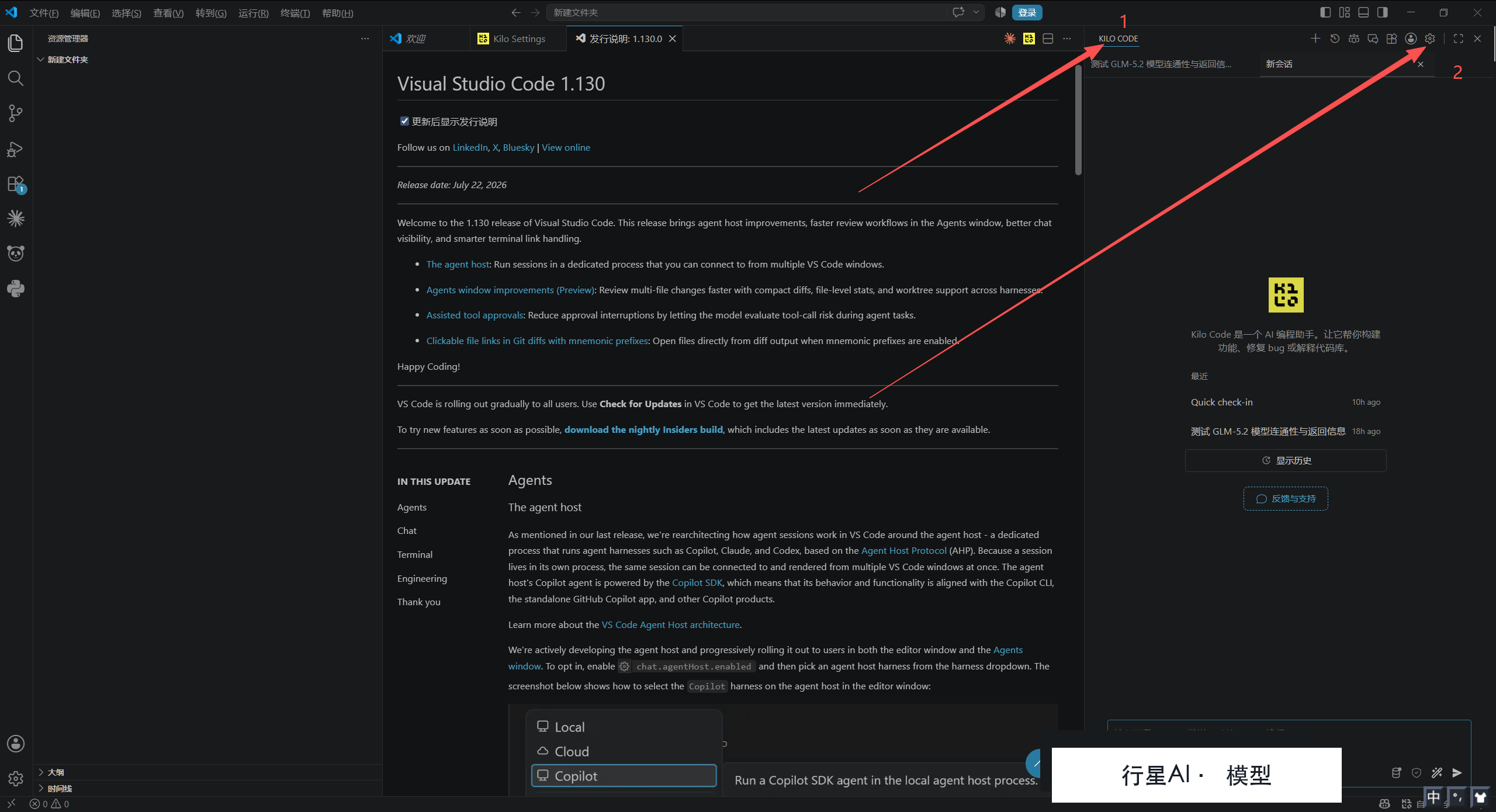Screen dimensions: 1496x812
Task: Open the chat dropdown arrow in title bar
Action: click(x=976, y=12)
